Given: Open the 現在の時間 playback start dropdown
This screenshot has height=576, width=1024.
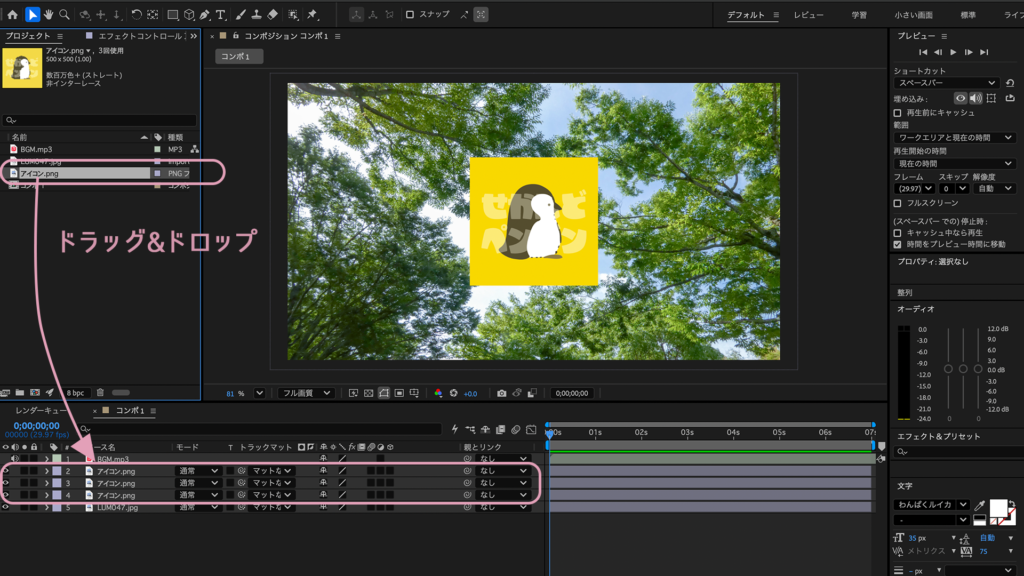Looking at the screenshot, I should pyautogui.click(x=954, y=163).
